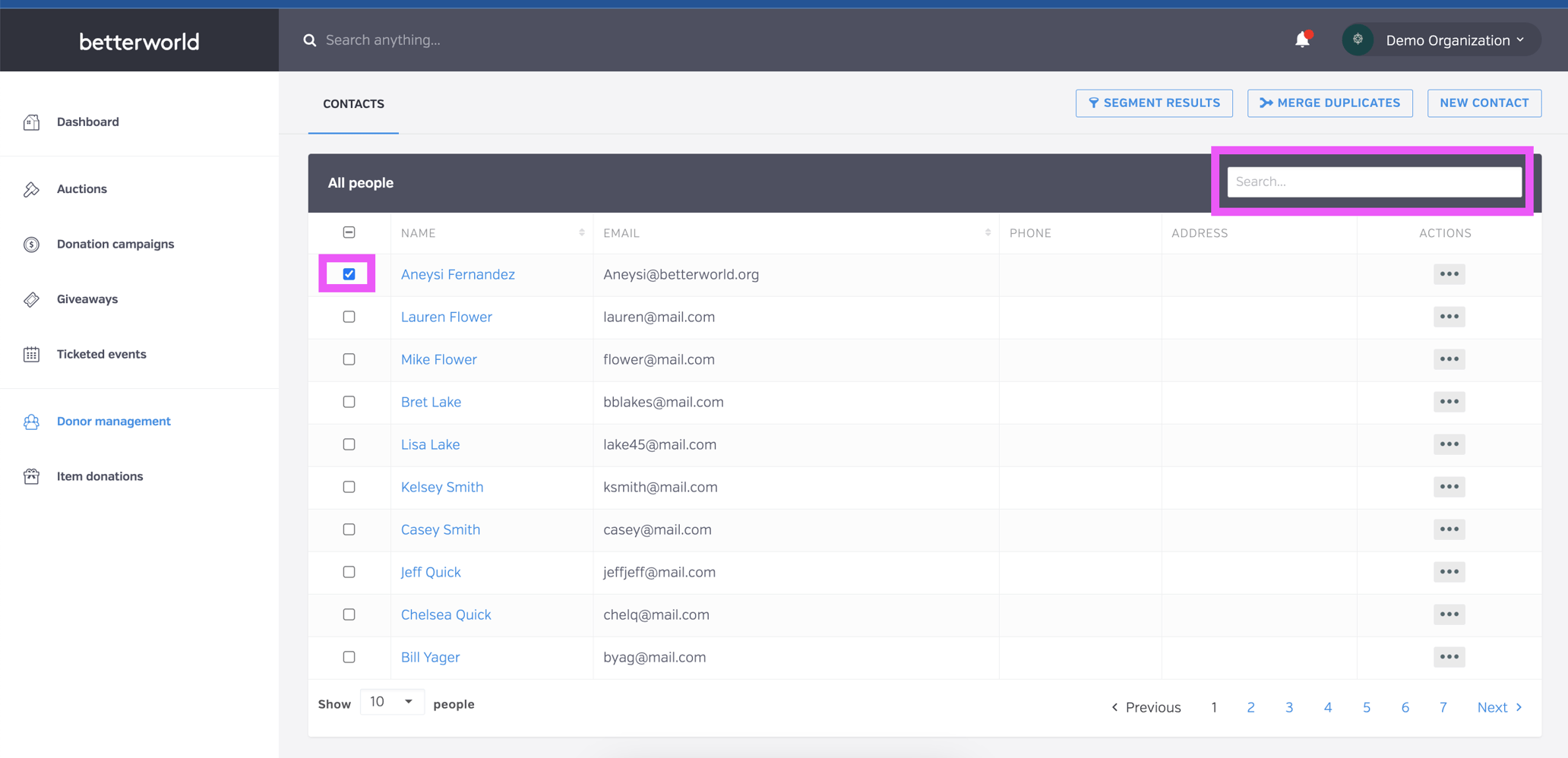Click inside the table Search field

pos(1374,182)
